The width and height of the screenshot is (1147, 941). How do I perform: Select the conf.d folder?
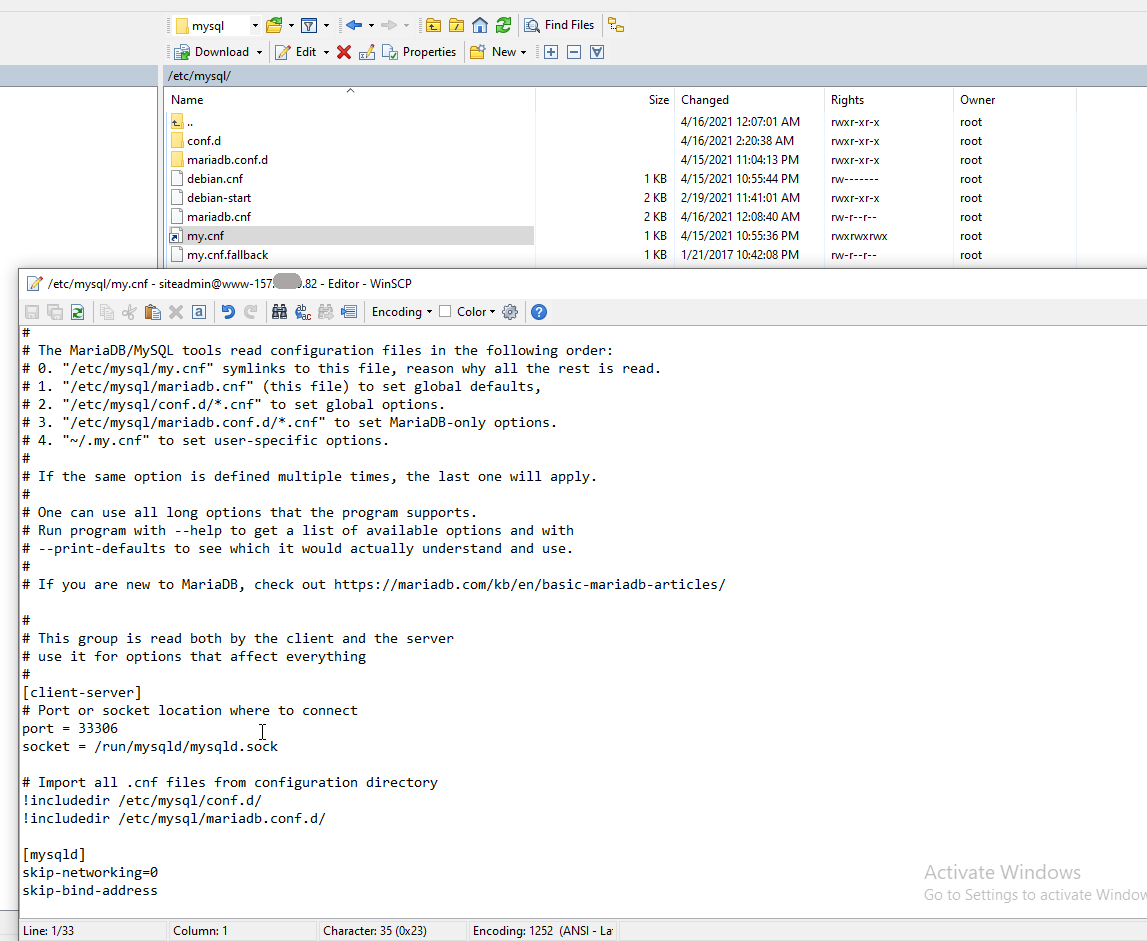(204, 140)
